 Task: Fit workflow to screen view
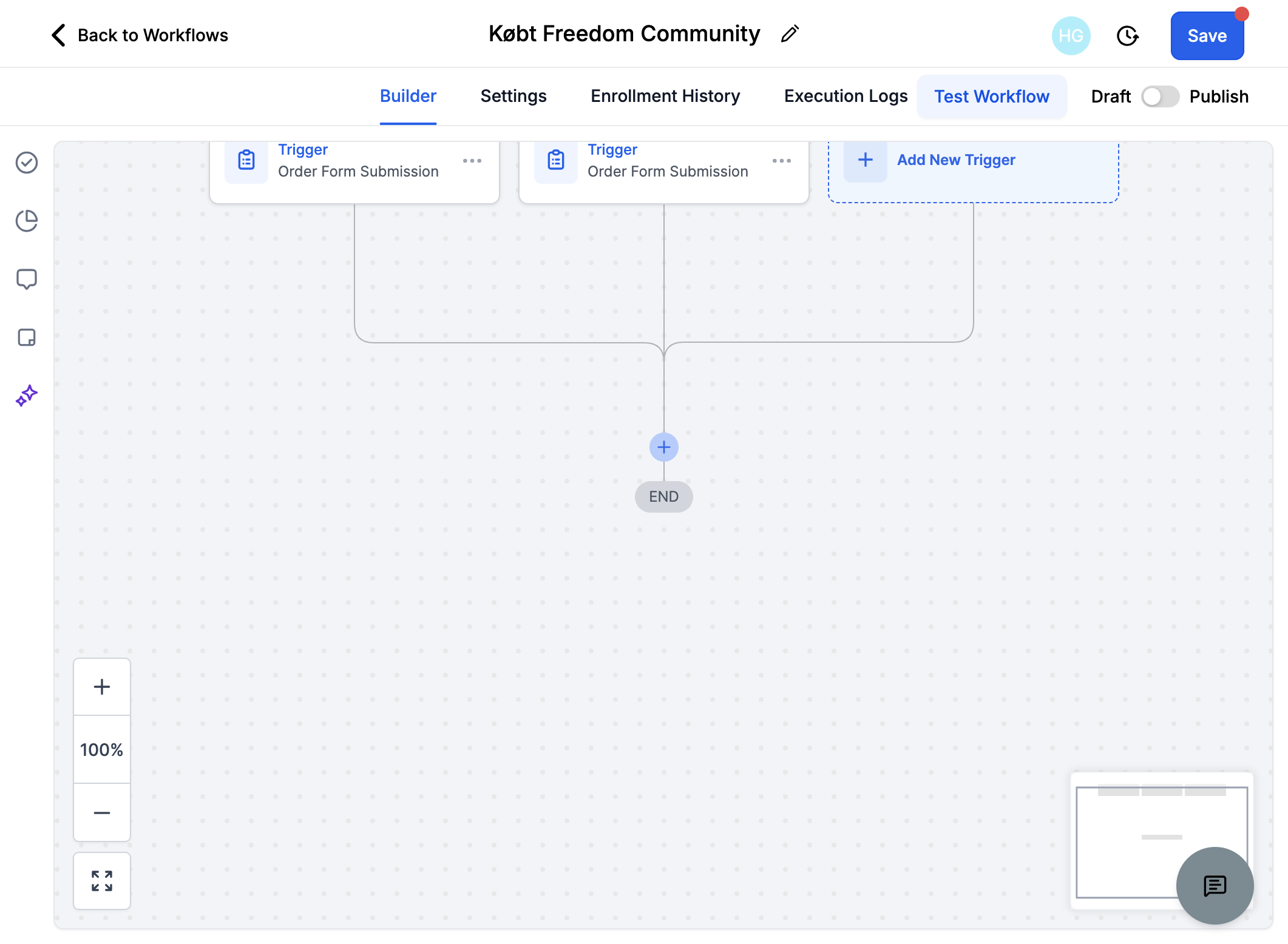point(102,881)
